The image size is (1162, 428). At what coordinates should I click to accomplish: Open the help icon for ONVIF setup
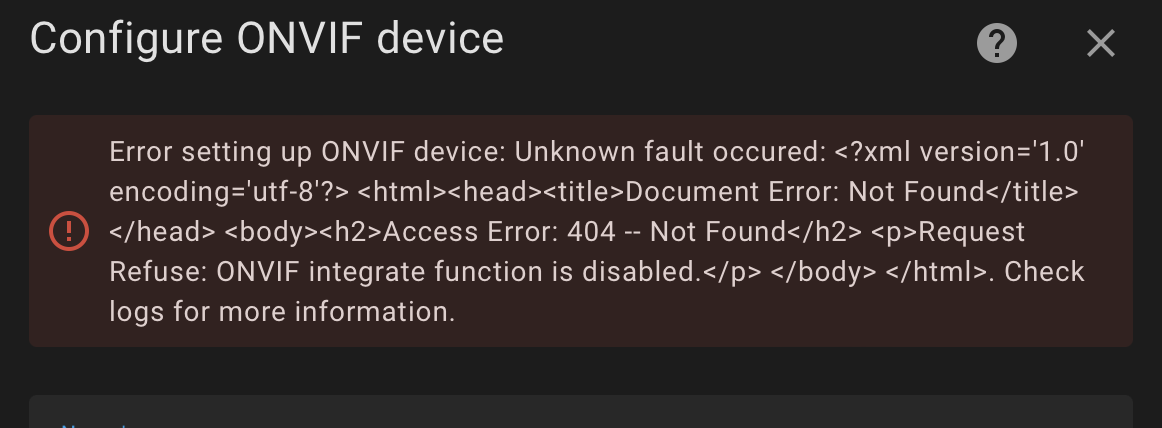coord(997,43)
